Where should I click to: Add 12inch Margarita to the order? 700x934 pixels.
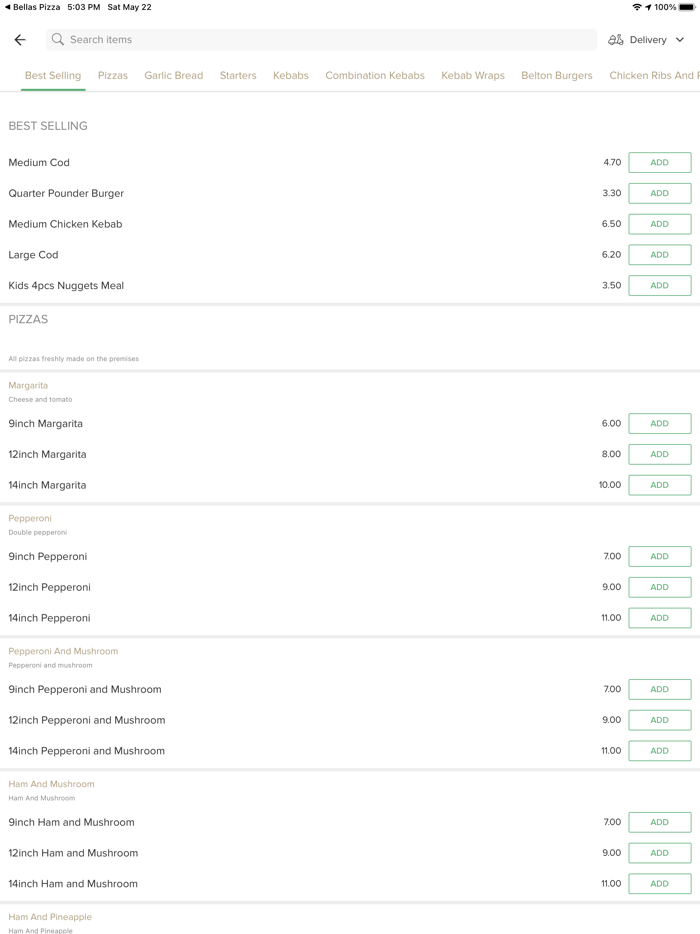[659, 454]
